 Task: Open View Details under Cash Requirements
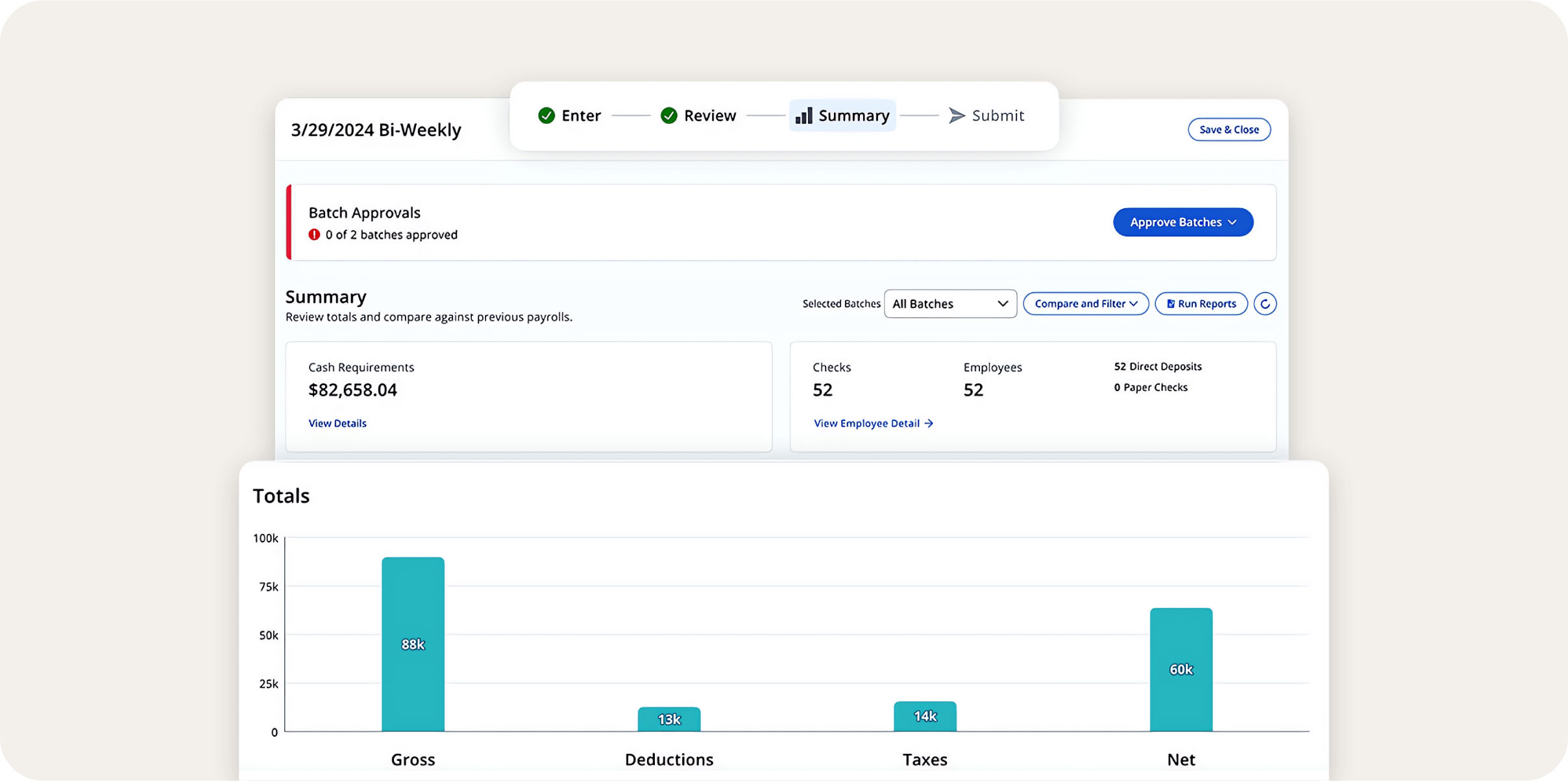coord(337,423)
